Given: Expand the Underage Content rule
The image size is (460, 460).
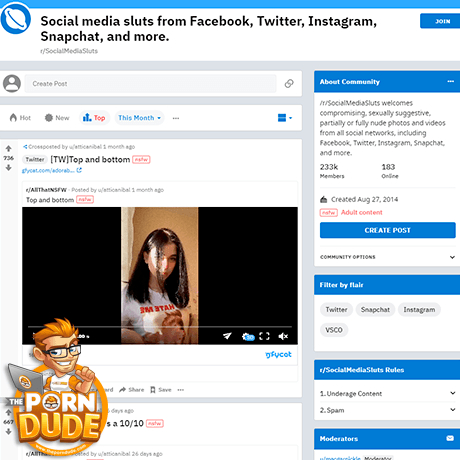Looking at the screenshot, I should tap(387, 393).
